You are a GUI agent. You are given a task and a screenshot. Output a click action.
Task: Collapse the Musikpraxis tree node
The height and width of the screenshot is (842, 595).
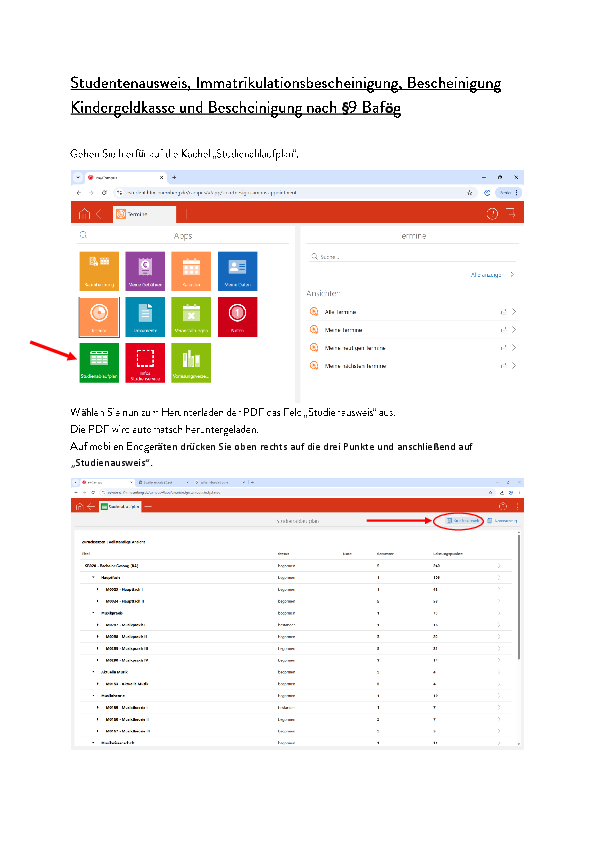click(x=93, y=613)
